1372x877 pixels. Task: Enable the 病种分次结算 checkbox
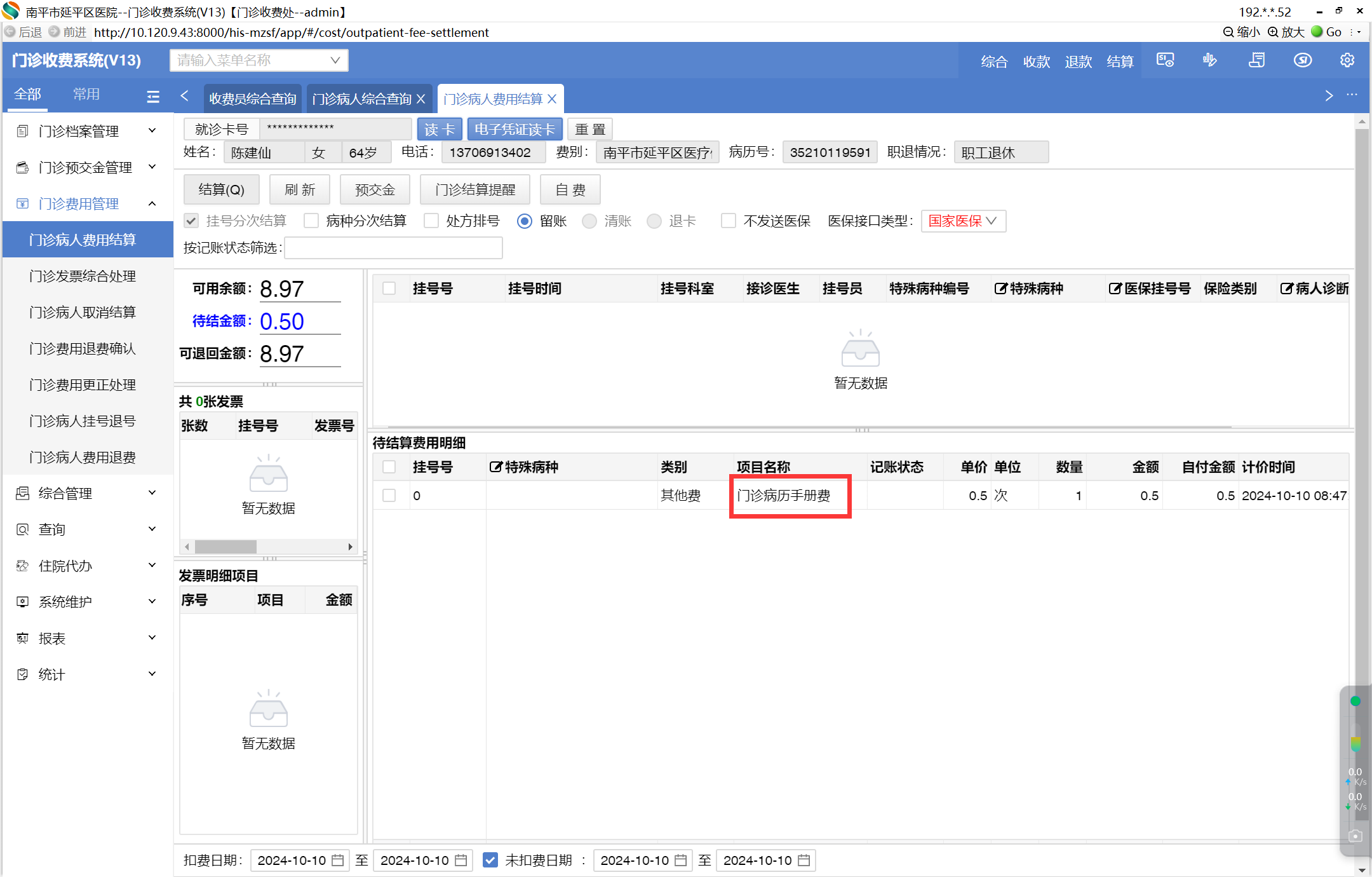311,221
